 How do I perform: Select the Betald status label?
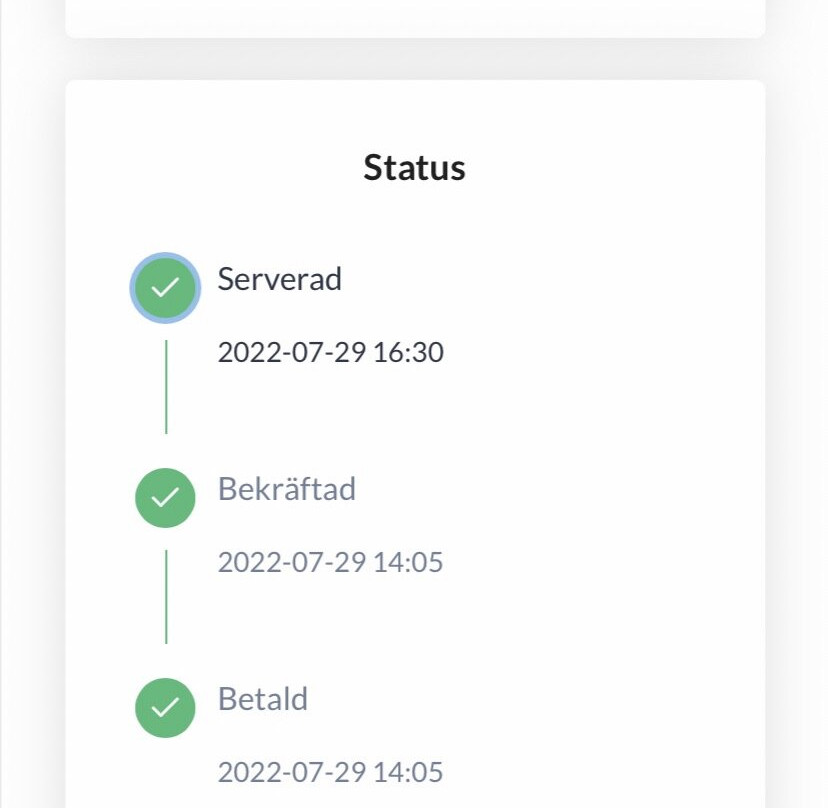263,699
